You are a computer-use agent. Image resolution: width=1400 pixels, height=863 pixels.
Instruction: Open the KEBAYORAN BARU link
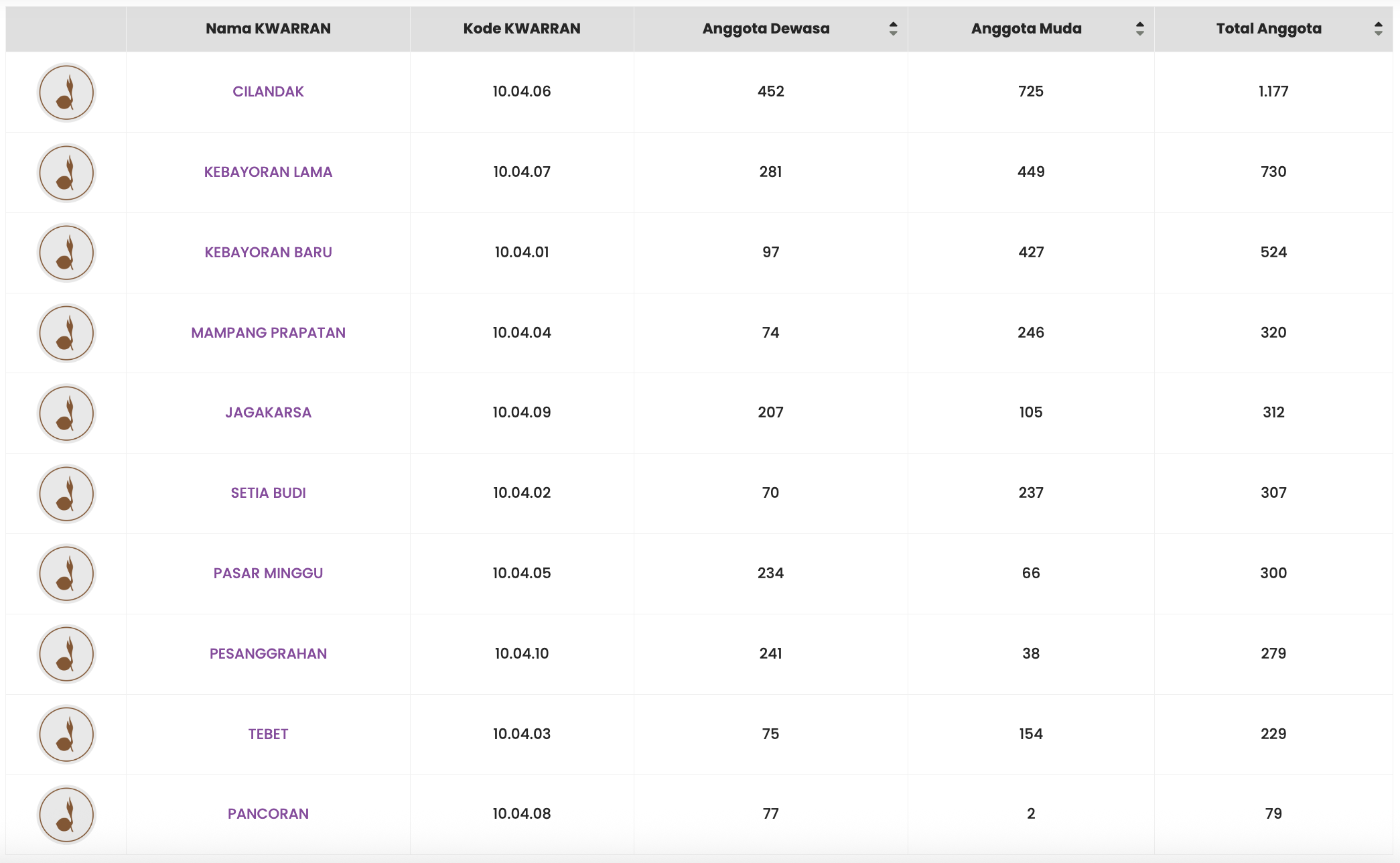(268, 253)
